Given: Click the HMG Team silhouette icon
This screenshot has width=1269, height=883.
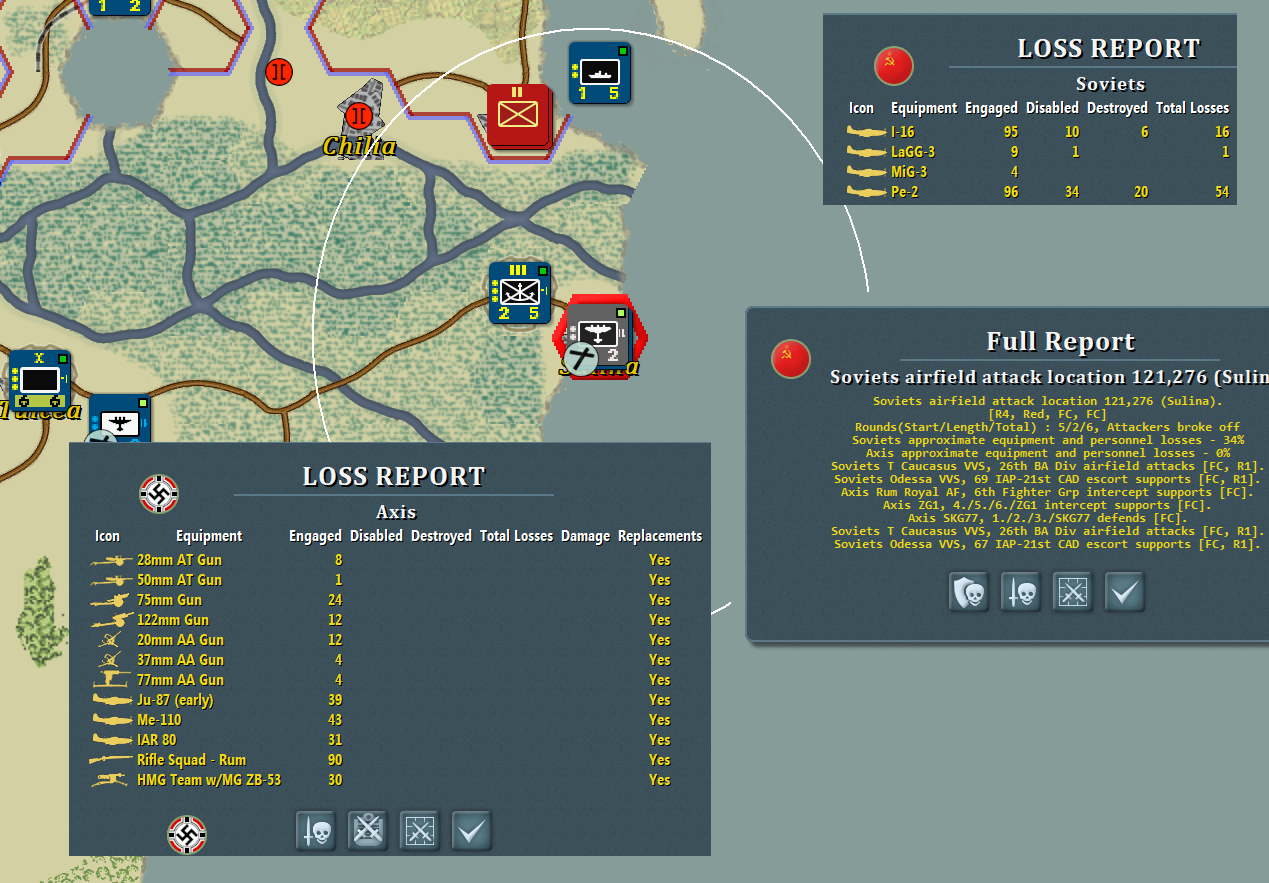Looking at the screenshot, I should tap(111, 780).
